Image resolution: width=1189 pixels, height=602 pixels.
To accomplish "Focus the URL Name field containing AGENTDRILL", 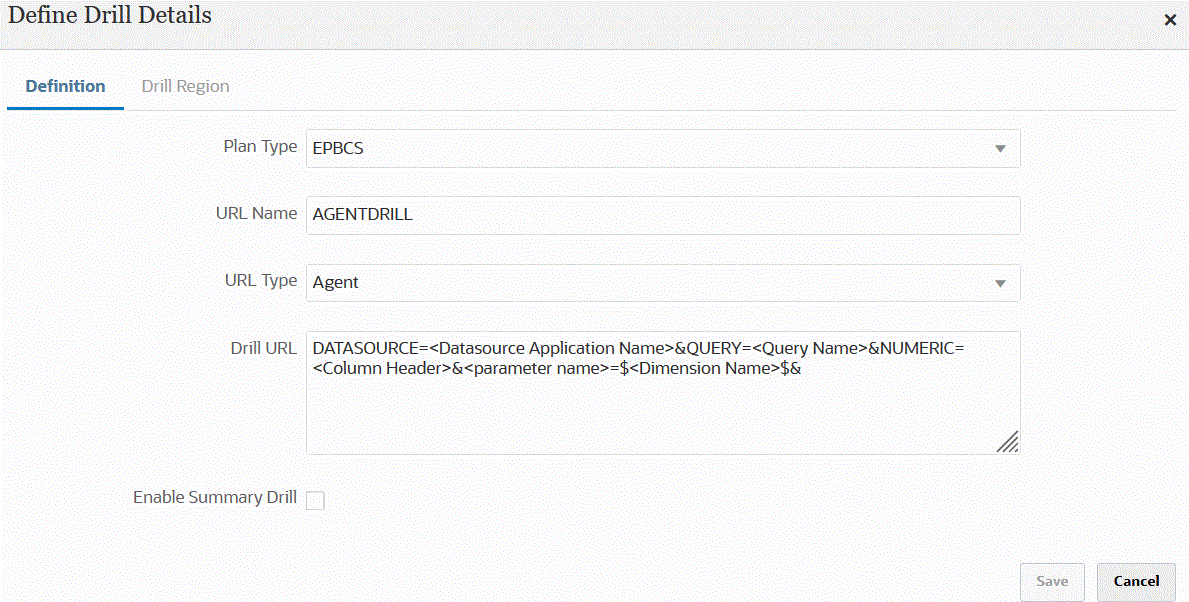I will tap(662, 215).
